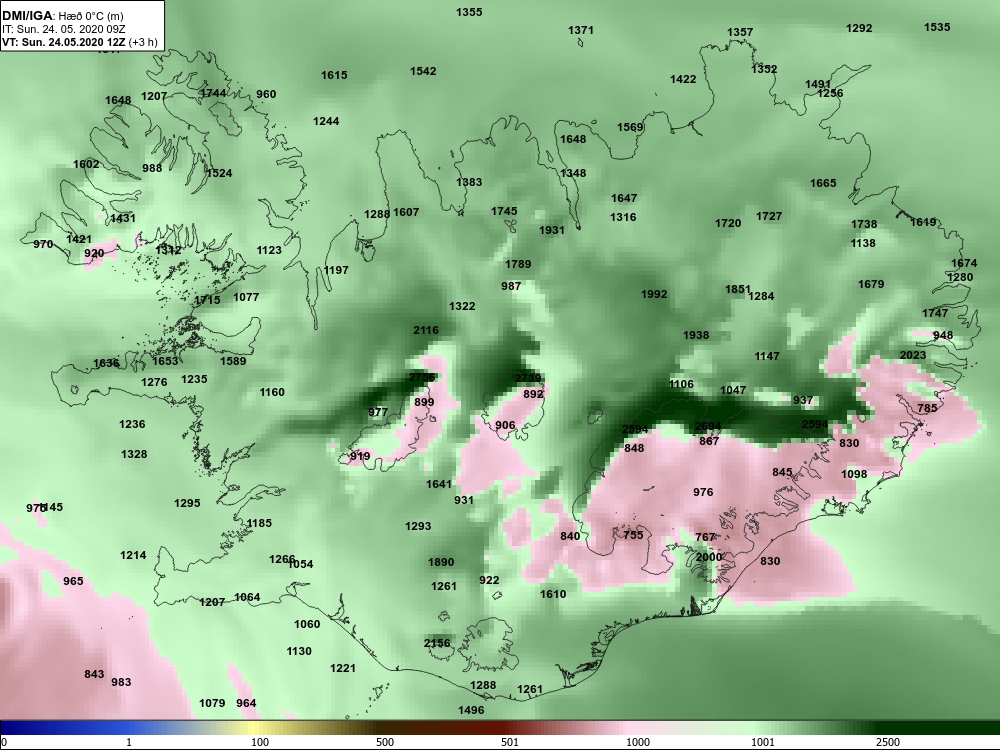1000x750 pixels.
Task: Click the map value 2156
Action: pos(437,643)
